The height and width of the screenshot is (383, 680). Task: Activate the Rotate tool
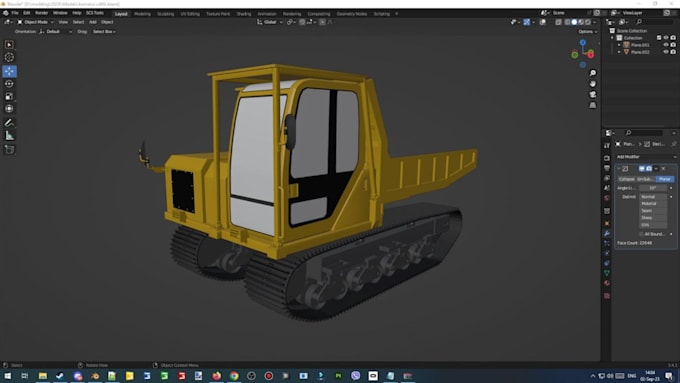[x=9, y=84]
